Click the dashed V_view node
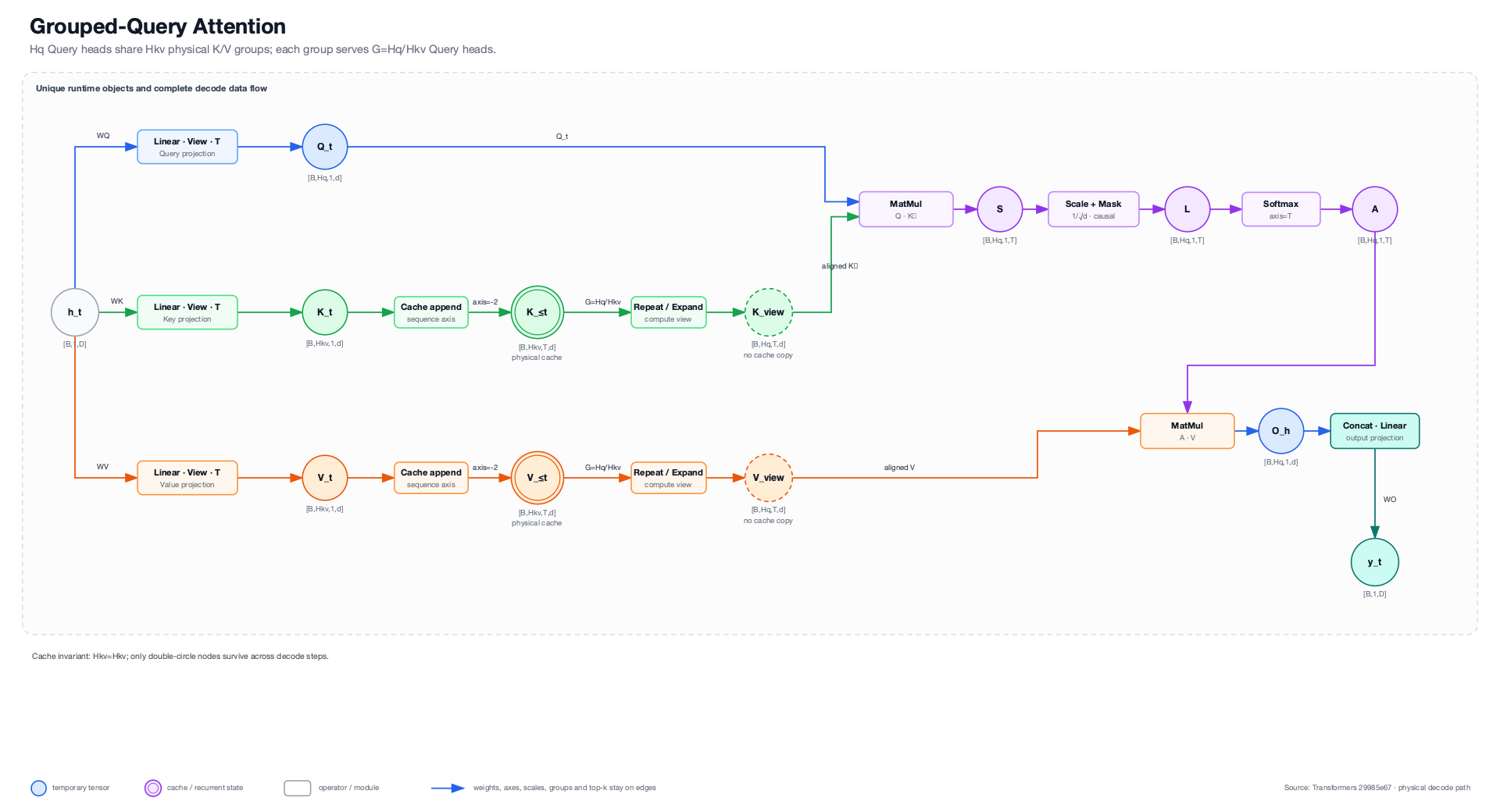The width and height of the screenshot is (1500, 812). tap(769, 478)
